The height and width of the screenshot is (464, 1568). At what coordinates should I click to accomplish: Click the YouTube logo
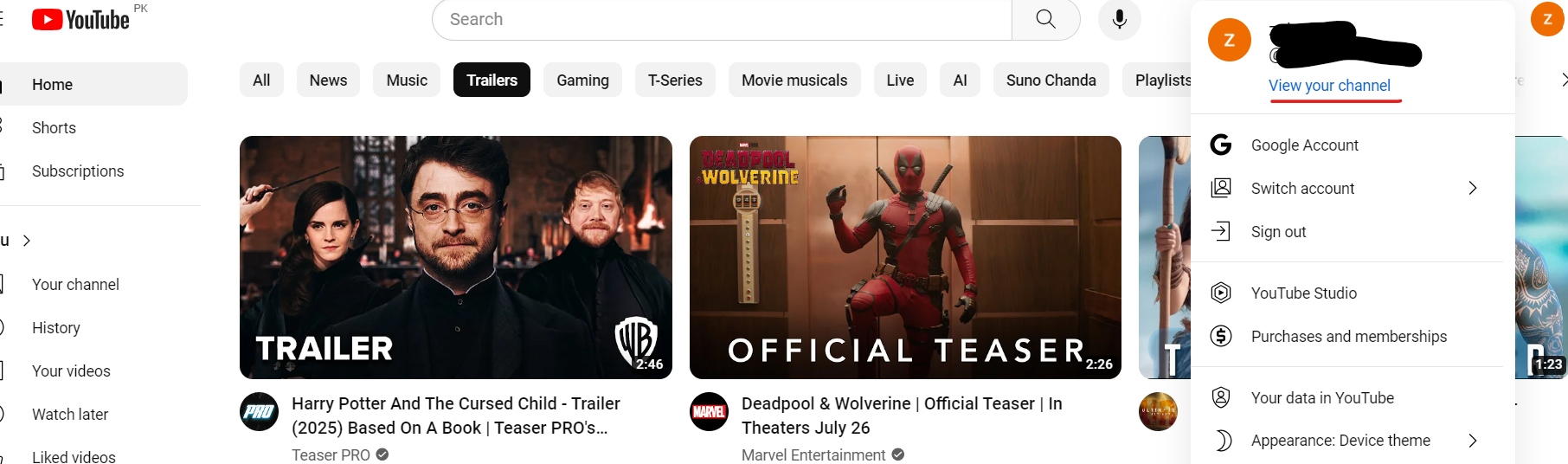(x=80, y=19)
